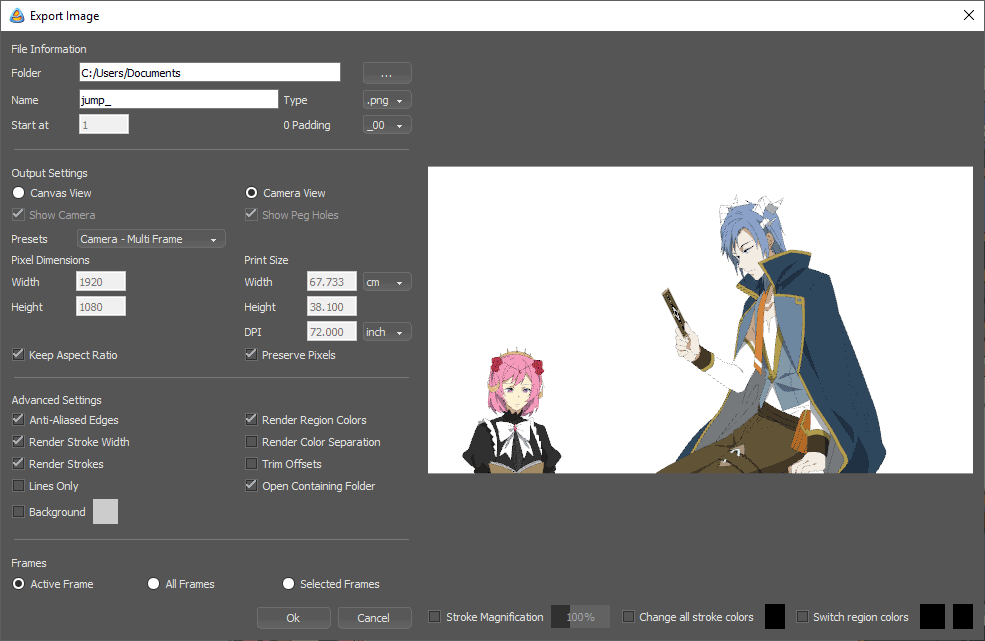Click the Print Size Width field 67.733
985x641 pixels.
332,282
